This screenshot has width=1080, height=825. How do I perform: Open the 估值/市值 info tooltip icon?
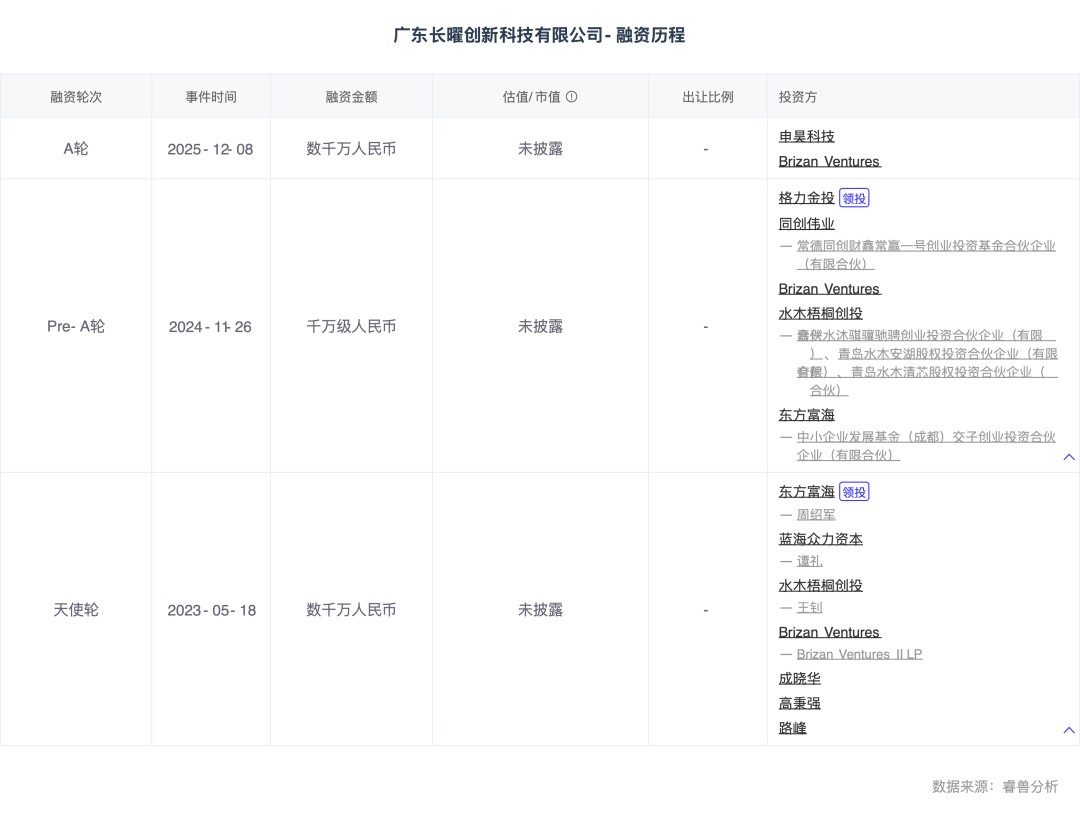(572, 95)
